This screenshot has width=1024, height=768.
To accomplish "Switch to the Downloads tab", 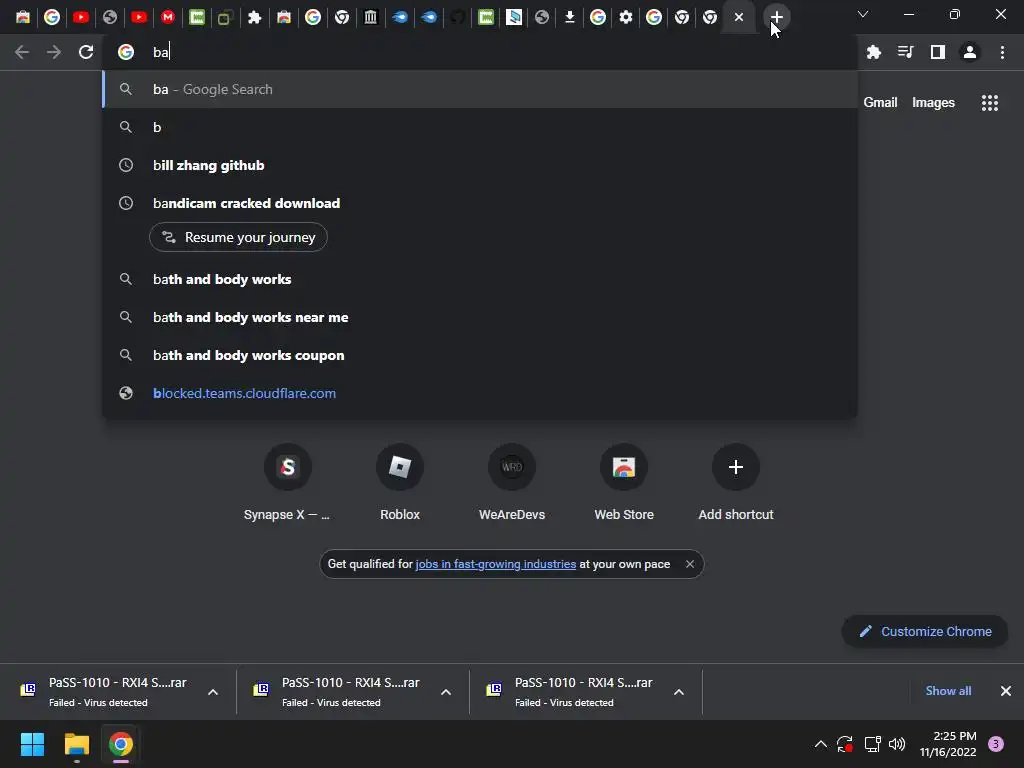I will point(569,17).
